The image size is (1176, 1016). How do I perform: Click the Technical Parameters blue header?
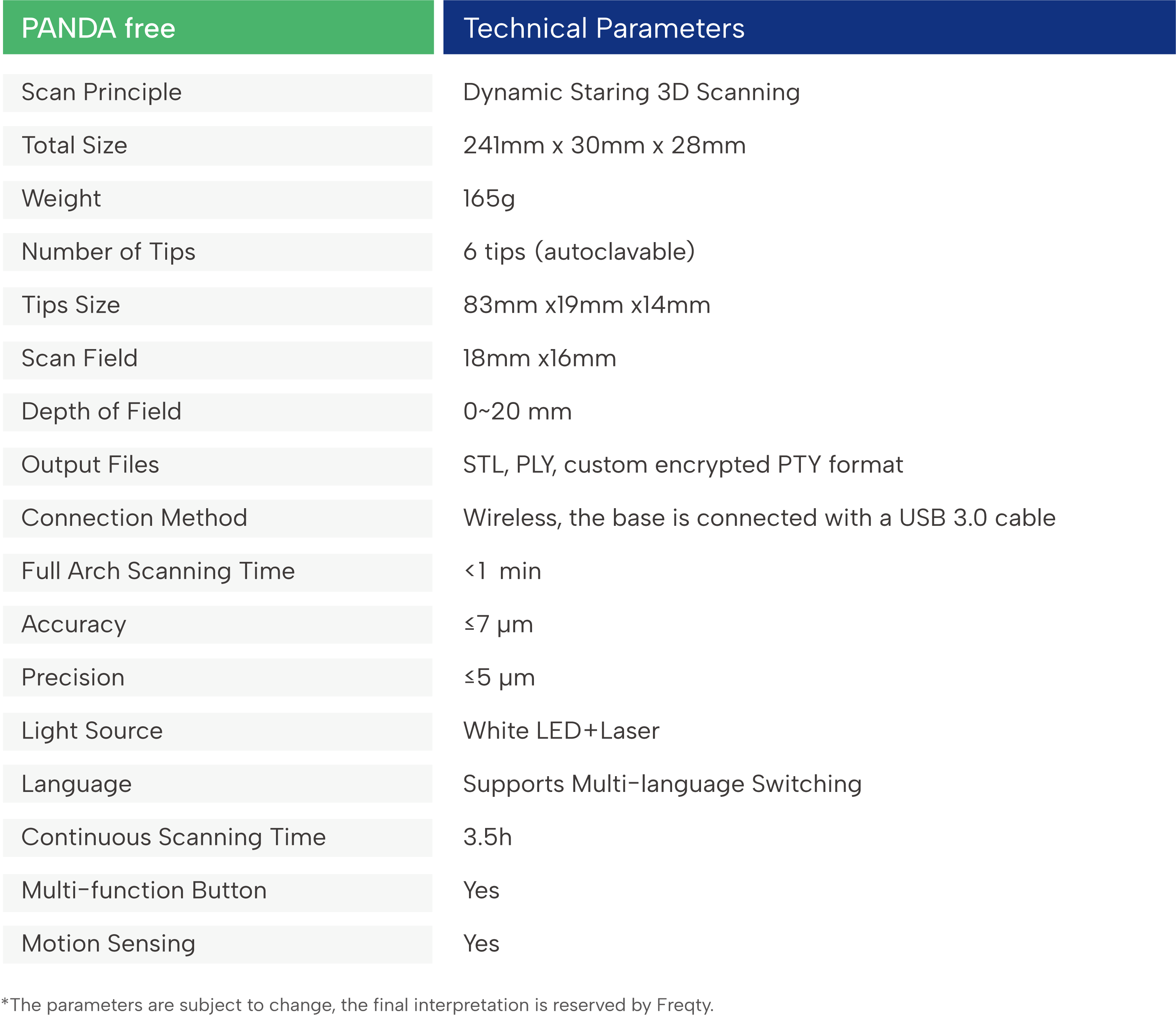(x=810, y=27)
